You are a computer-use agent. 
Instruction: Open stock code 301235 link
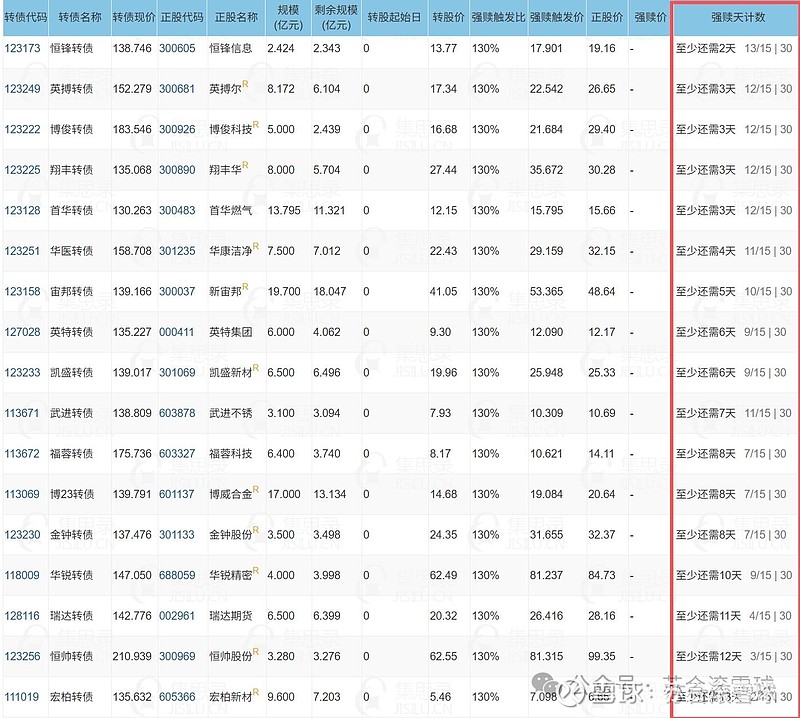click(177, 251)
